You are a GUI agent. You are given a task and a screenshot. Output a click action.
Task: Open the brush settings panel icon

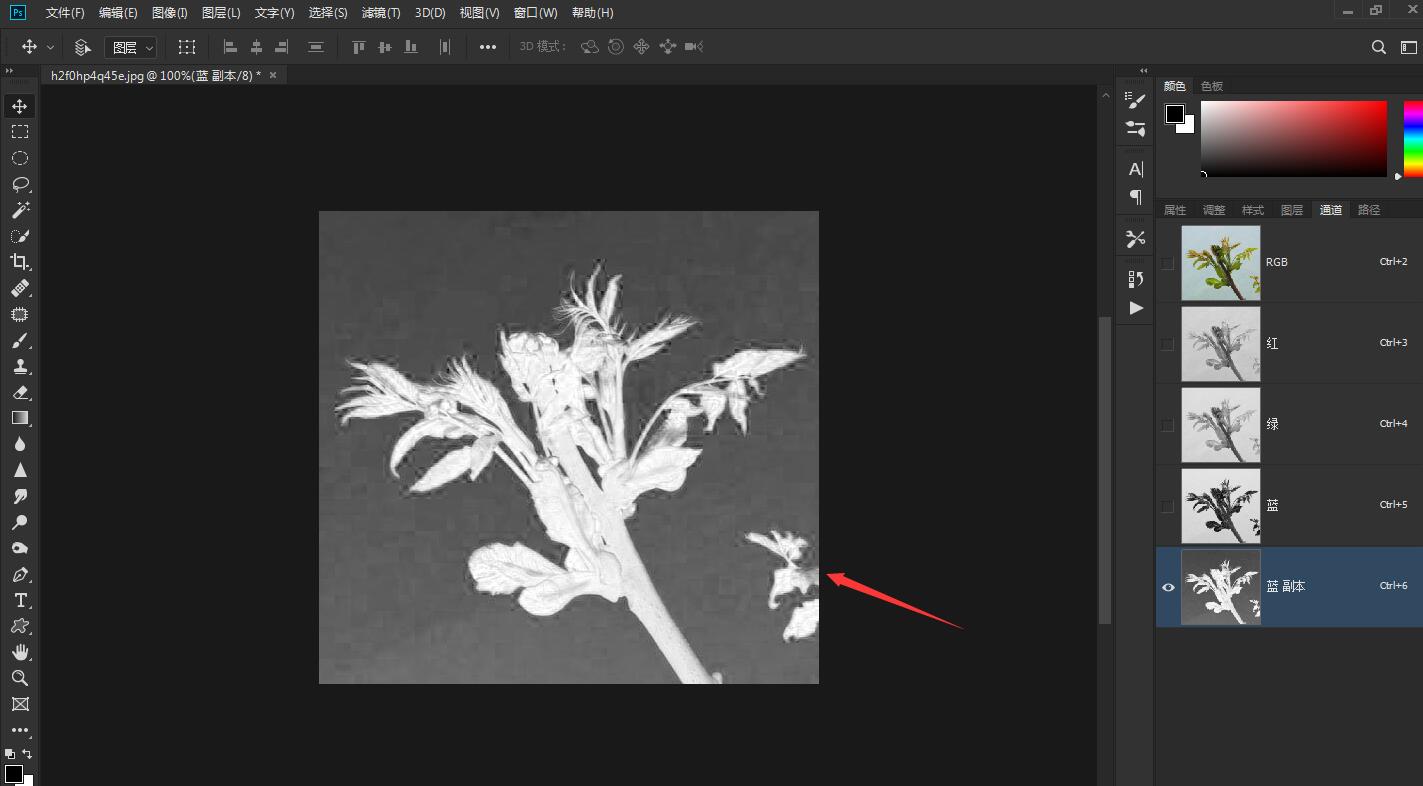point(1136,100)
